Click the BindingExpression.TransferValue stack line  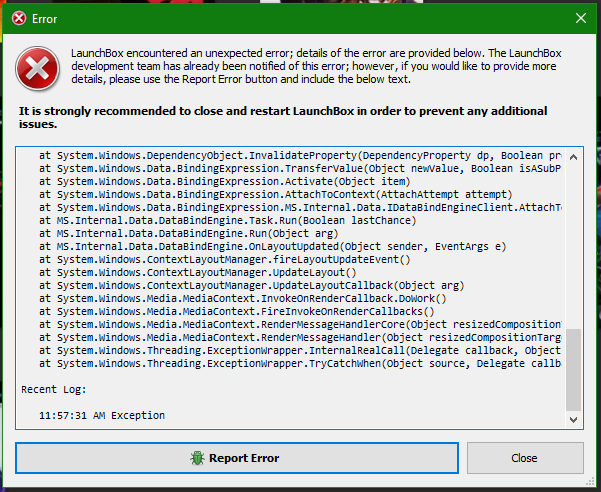point(300,169)
